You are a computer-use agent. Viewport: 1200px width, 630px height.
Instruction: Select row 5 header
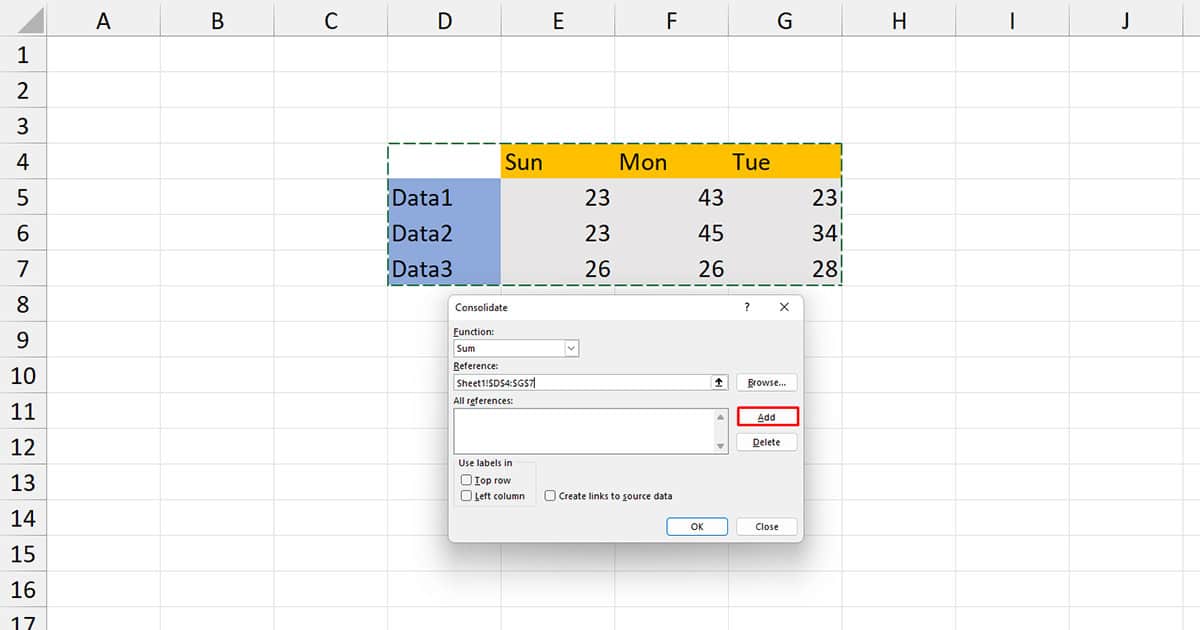click(x=21, y=197)
